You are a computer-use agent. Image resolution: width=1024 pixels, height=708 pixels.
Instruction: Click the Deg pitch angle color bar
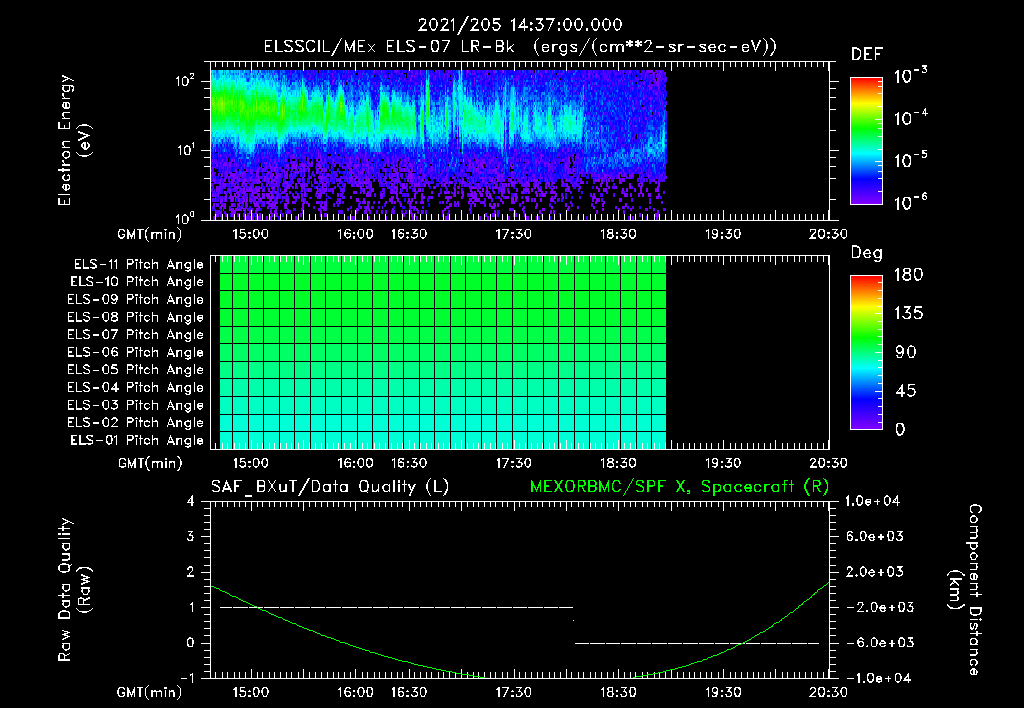tap(866, 352)
